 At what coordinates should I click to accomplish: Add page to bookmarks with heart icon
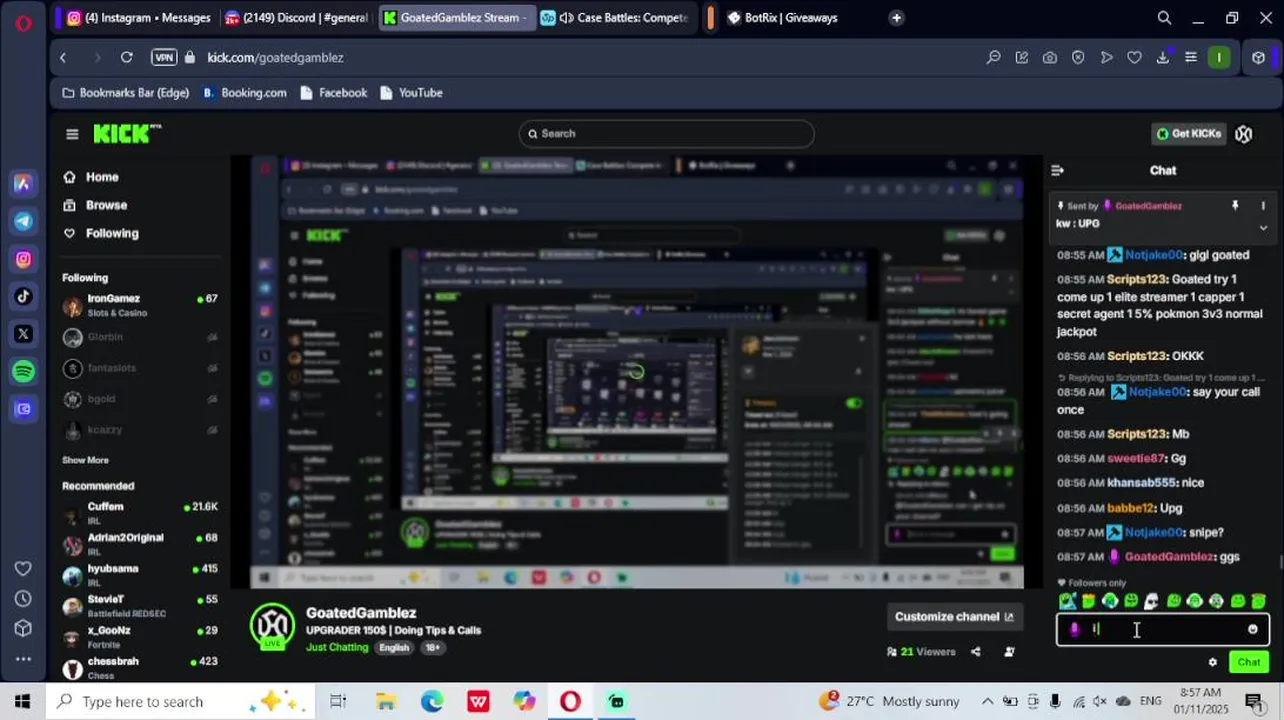1134,57
